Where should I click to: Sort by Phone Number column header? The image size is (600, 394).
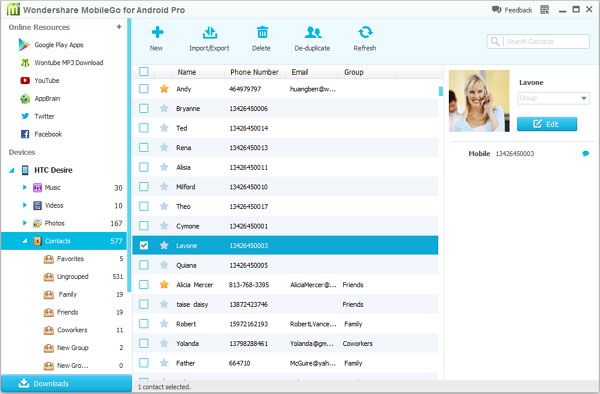(x=254, y=72)
